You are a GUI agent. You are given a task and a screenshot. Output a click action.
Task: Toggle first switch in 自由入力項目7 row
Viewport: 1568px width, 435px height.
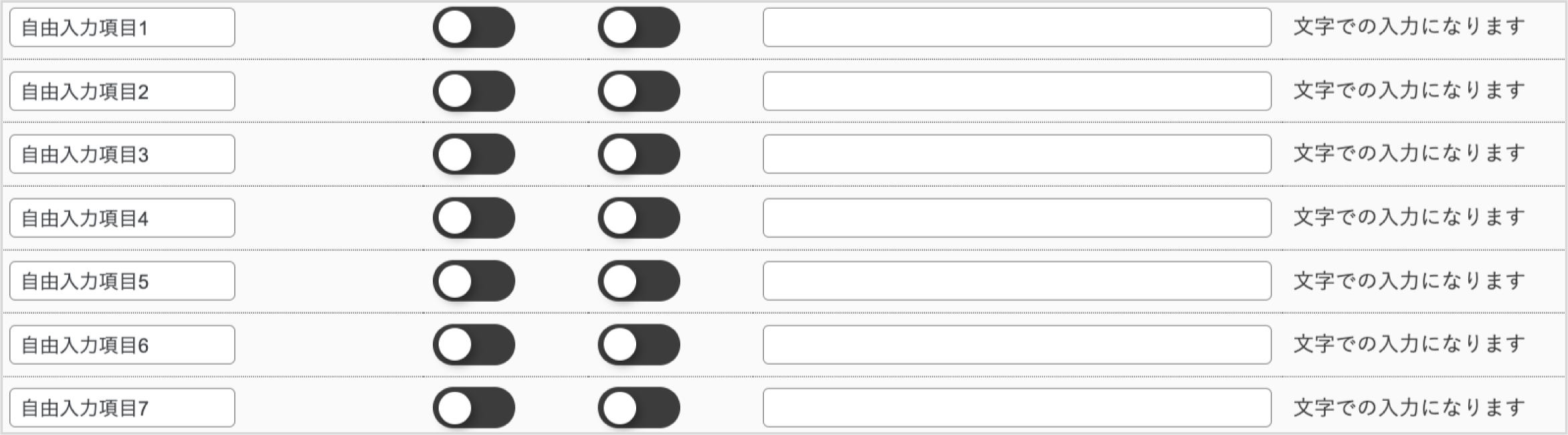[474, 408]
